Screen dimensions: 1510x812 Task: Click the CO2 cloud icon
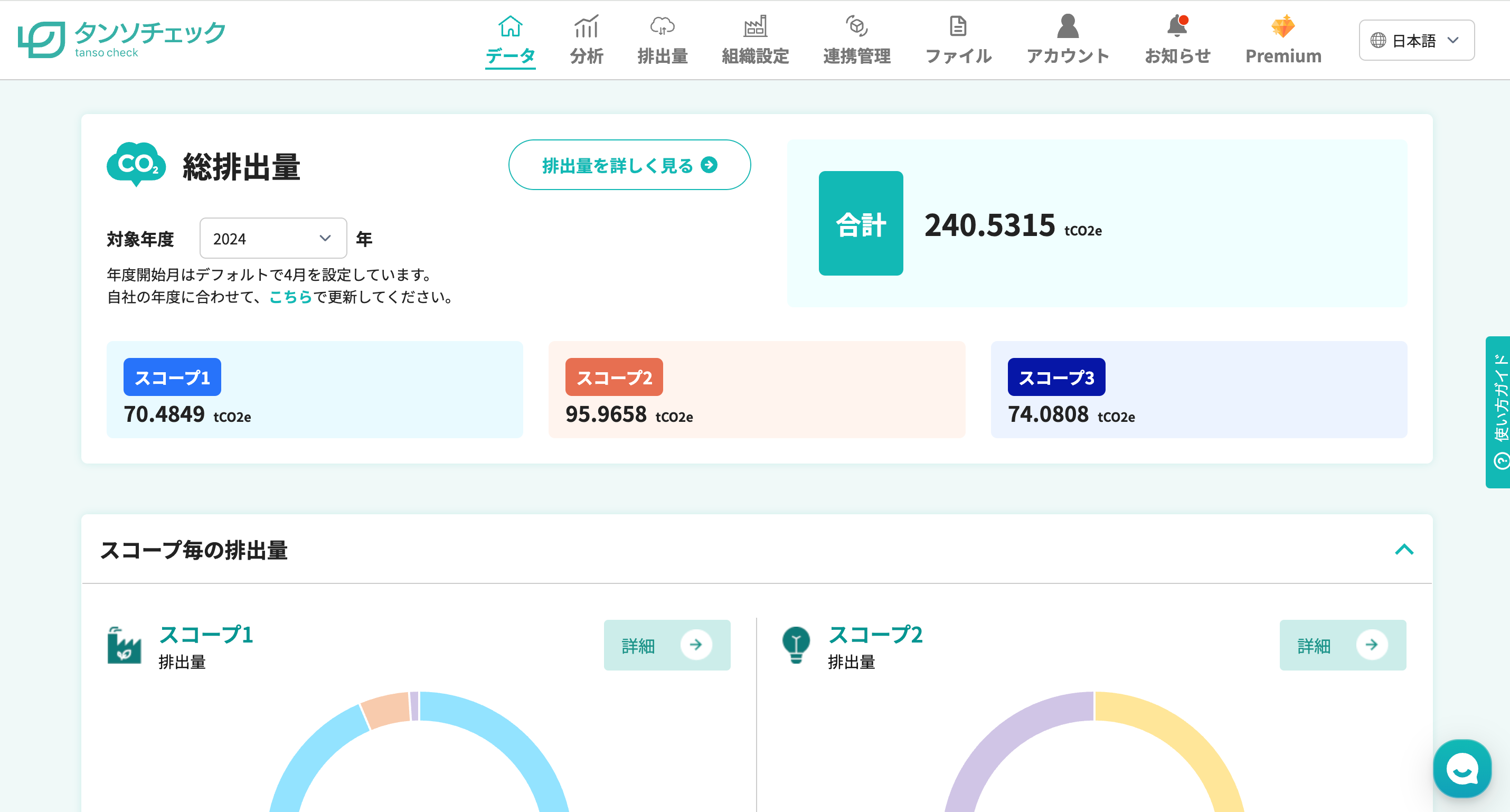coord(136,164)
